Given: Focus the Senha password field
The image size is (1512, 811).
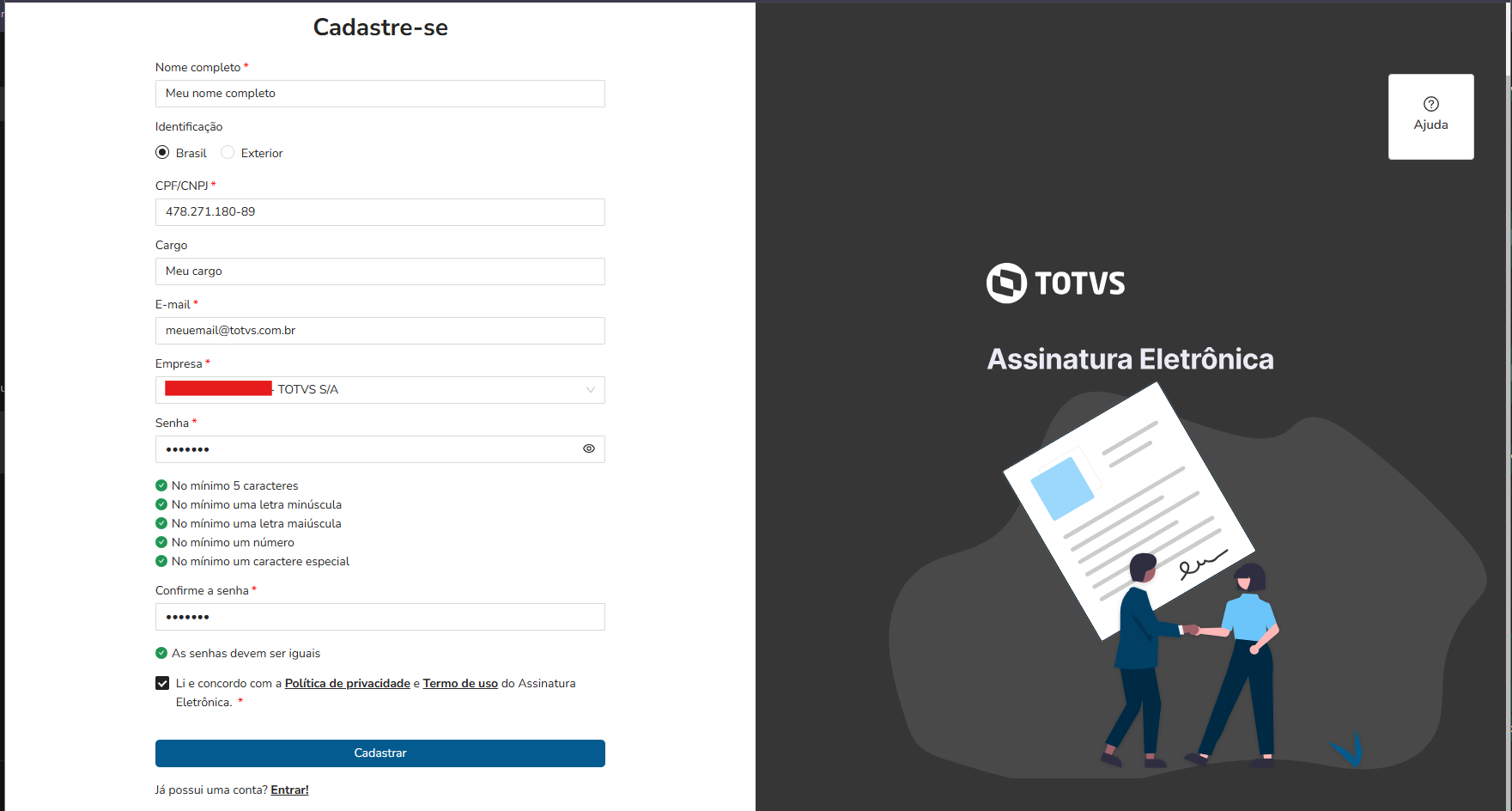Looking at the screenshot, I should tap(380, 449).
